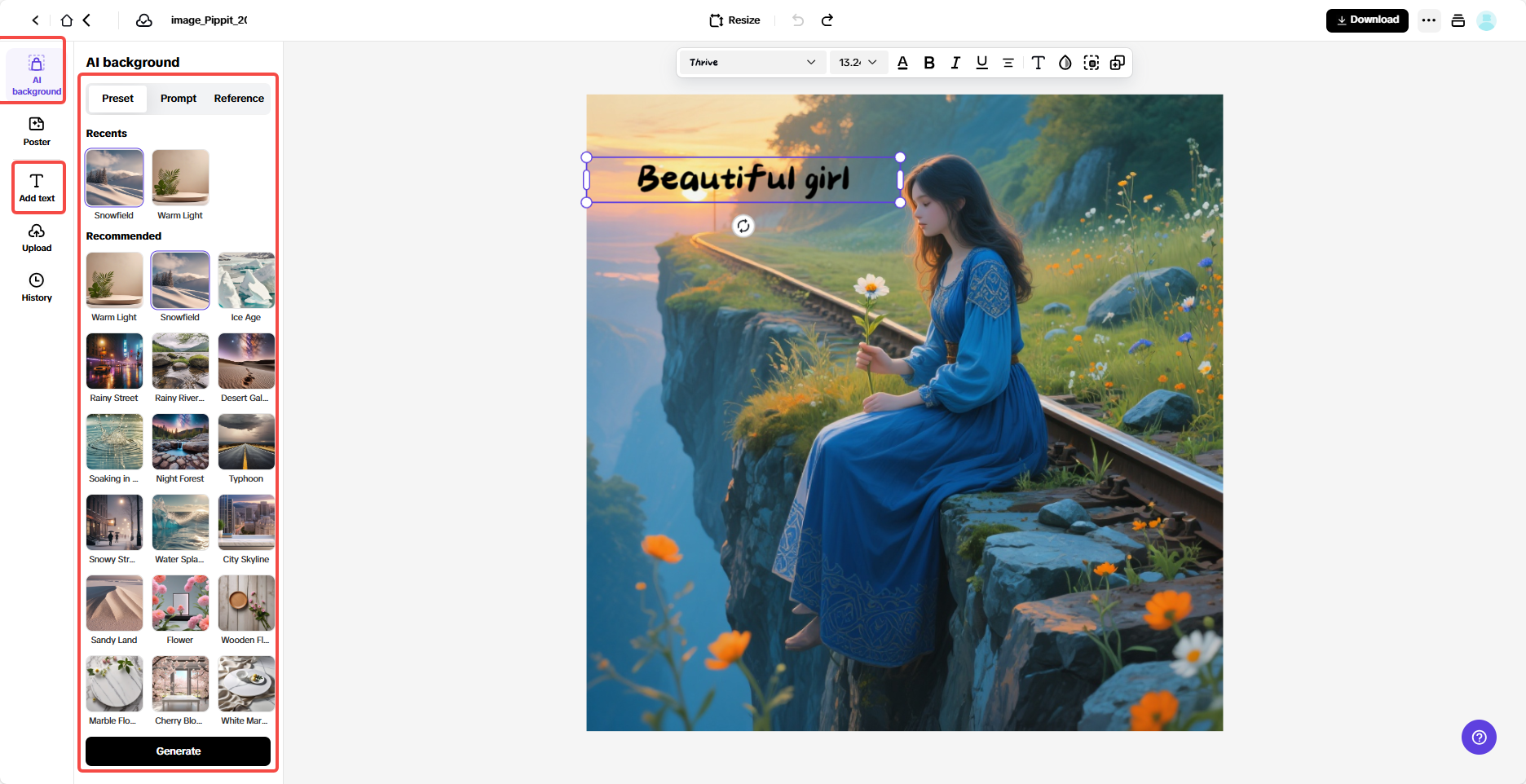Screen dimensions: 1526x784
Task: Select the AI background sidebar icon
Action: pos(36,72)
